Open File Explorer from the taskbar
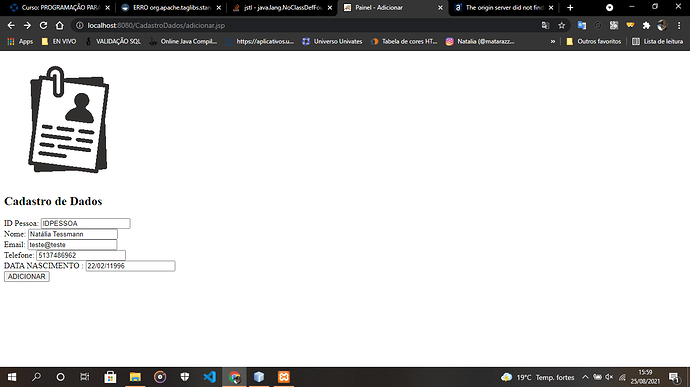The width and height of the screenshot is (690, 387). [135, 377]
